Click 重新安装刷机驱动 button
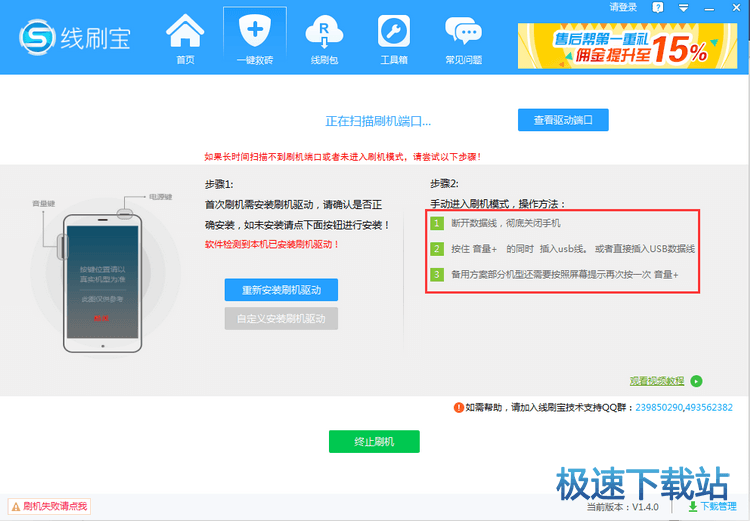The width and height of the screenshot is (750, 521). pos(281,290)
